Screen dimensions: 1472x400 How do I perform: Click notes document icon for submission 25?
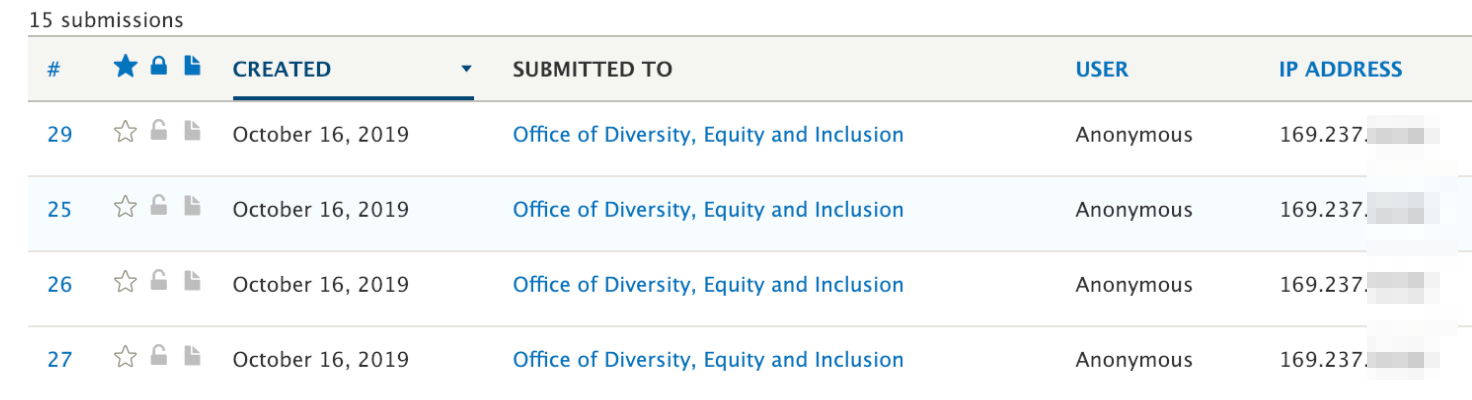point(192,206)
